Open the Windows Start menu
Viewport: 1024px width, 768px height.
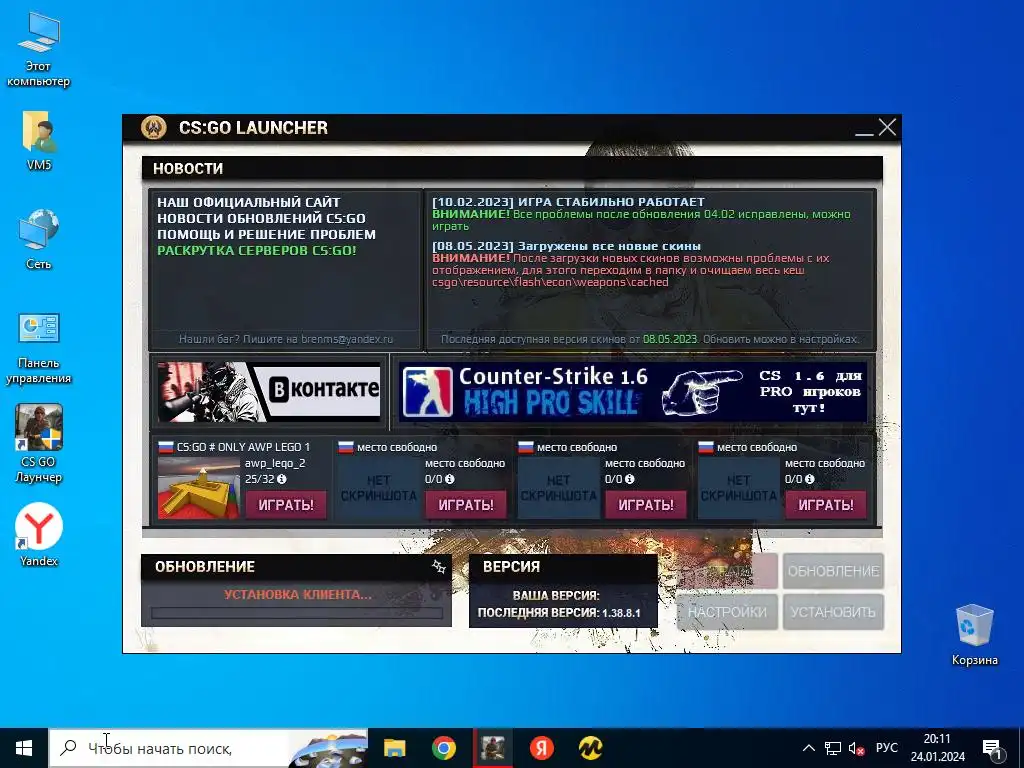point(24,748)
